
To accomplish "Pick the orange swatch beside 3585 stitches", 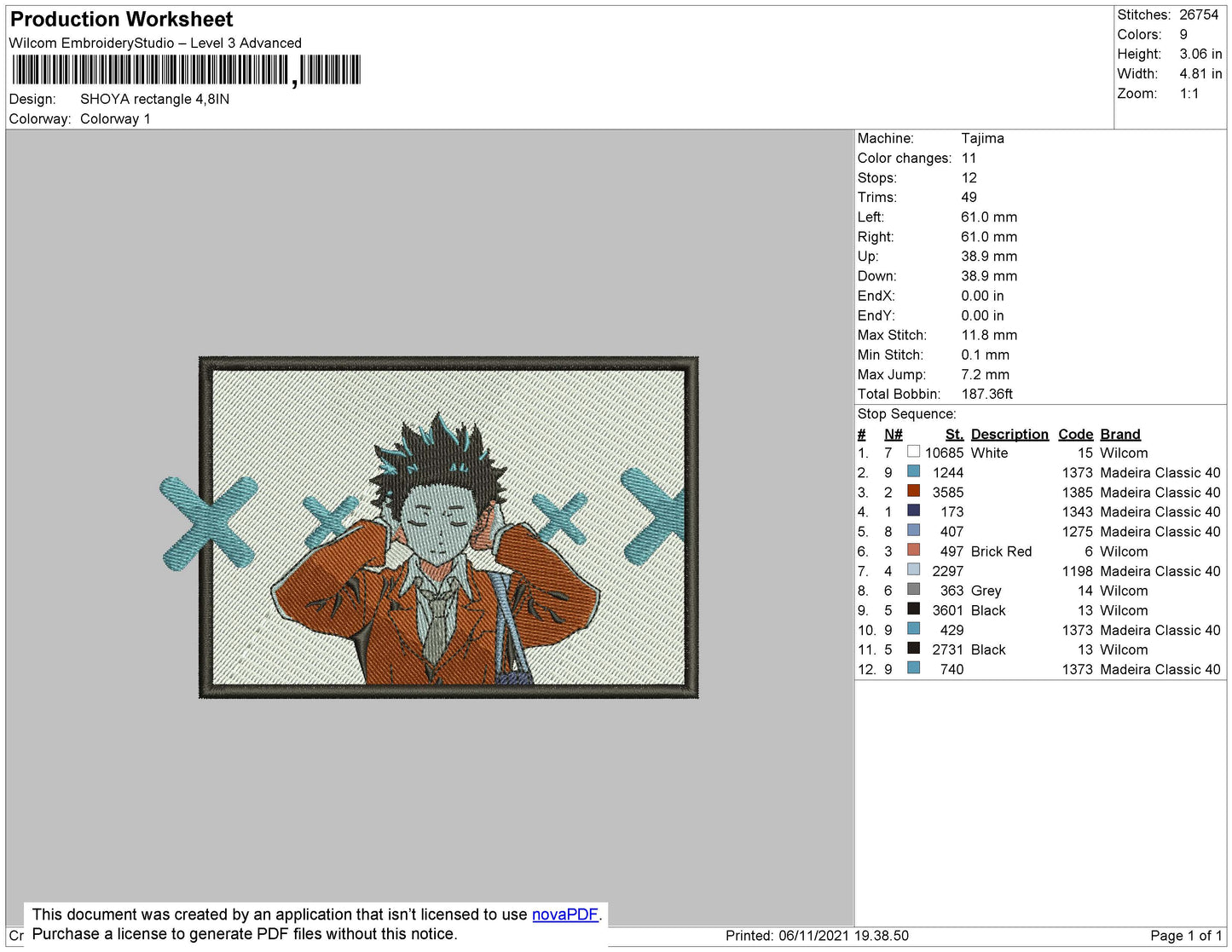I will [x=914, y=491].
